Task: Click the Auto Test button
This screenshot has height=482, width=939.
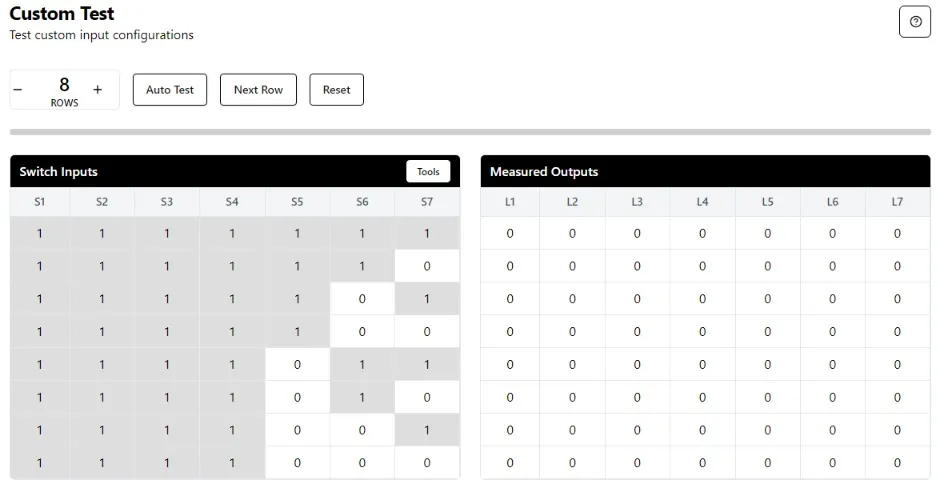Action: [x=170, y=90]
